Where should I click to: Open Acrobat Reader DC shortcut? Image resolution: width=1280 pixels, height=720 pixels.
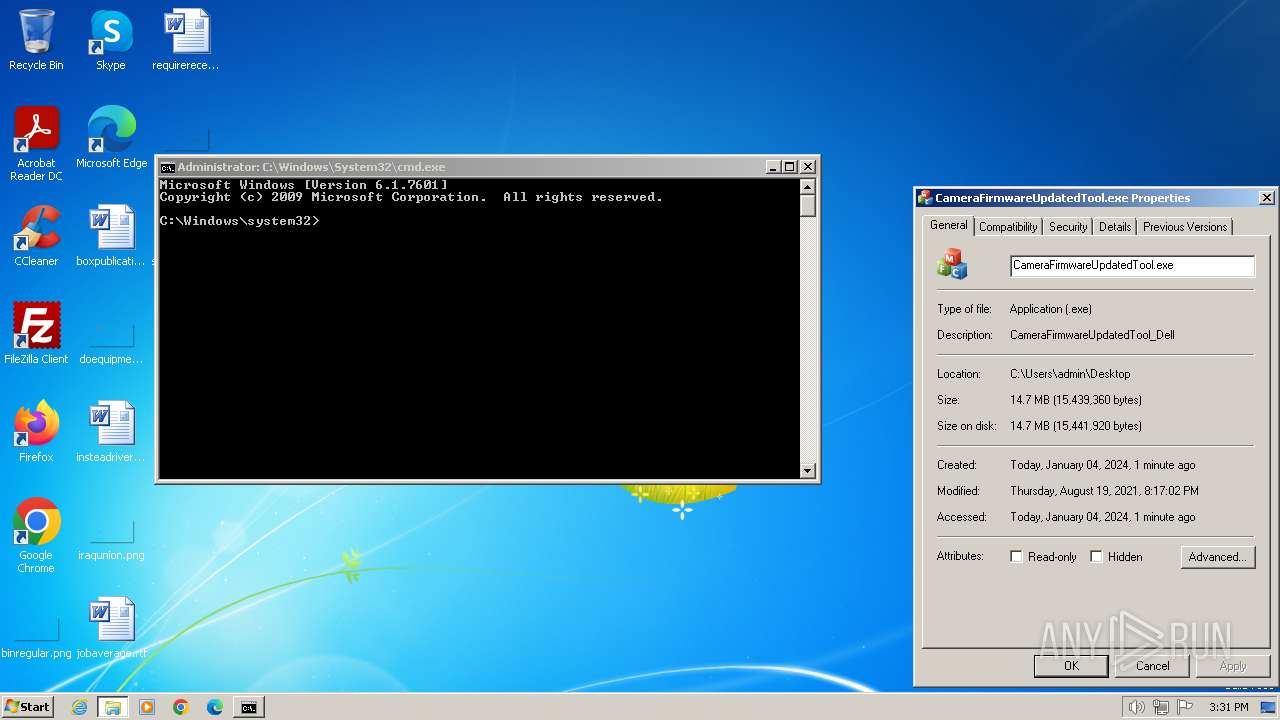pos(36,144)
